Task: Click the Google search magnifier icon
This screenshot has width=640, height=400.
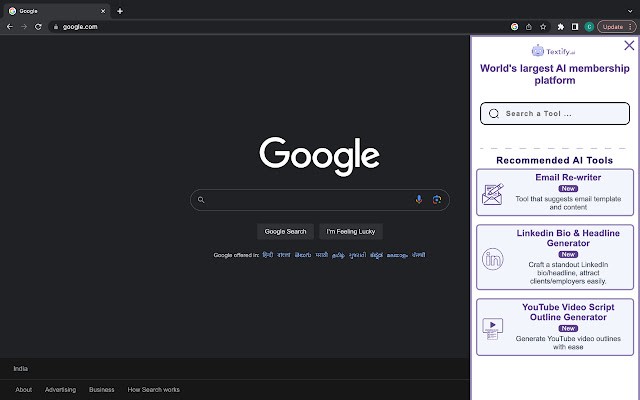Action: [x=201, y=200]
